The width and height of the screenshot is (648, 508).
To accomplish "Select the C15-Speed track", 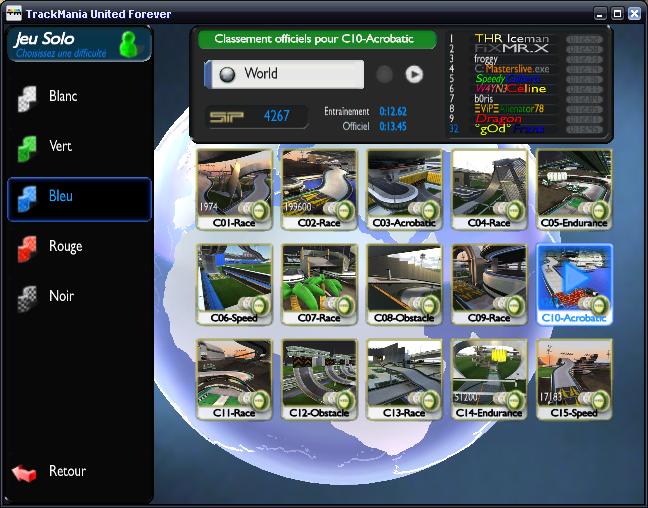I will pos(573,378).
